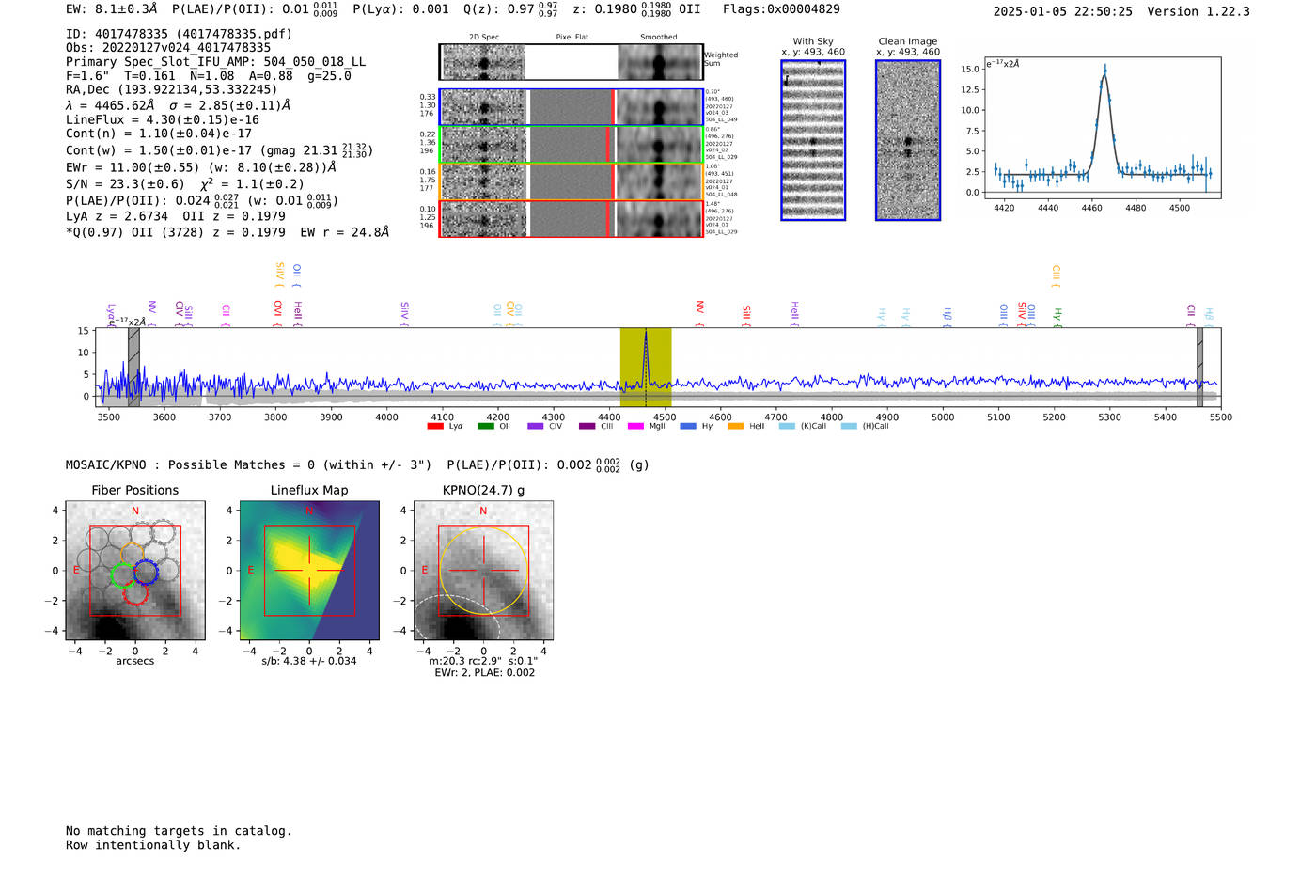Click 'EWr: 2. PLAE: 0.002' caption
This screenshot has width=1316, height=896.
pos(484,673)
